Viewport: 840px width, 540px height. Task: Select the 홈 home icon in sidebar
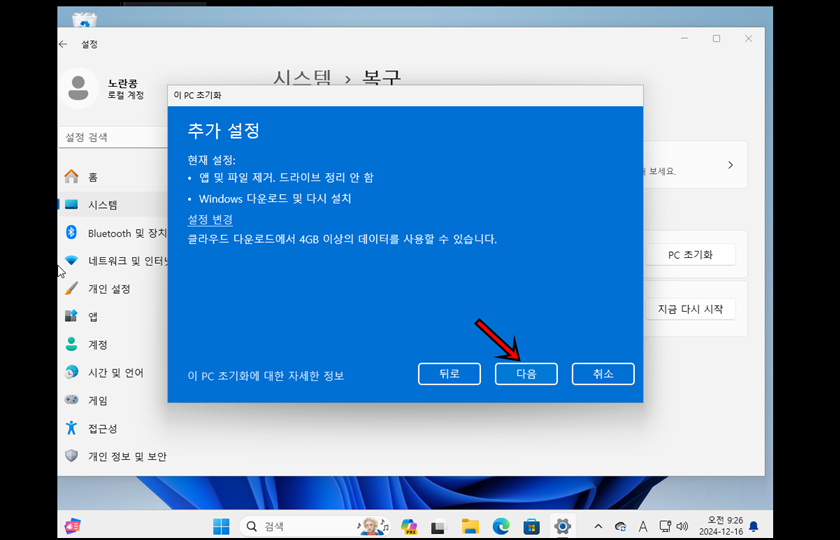coord(71,177)
